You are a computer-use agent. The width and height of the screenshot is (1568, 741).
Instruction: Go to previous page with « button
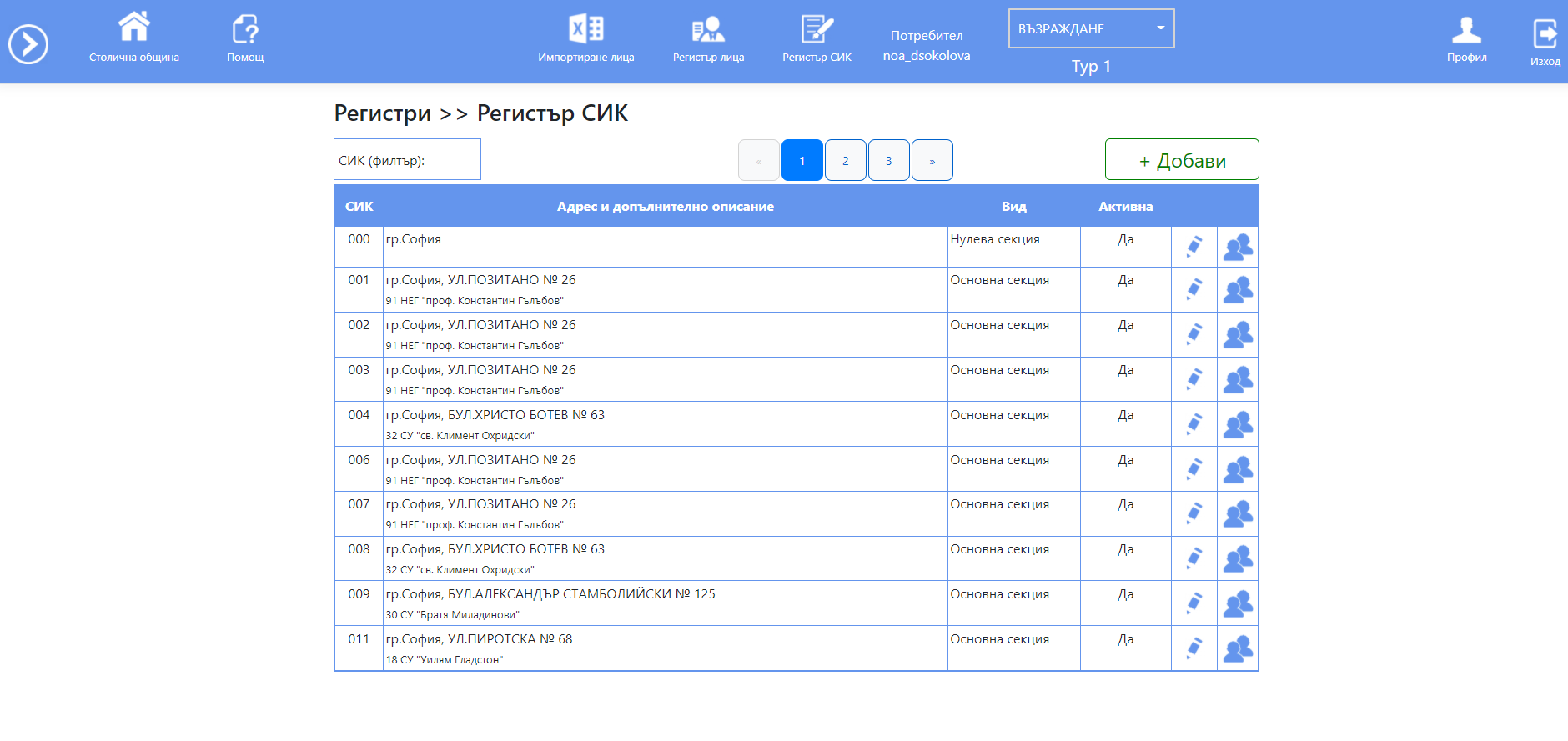click(x=759, y=160)
